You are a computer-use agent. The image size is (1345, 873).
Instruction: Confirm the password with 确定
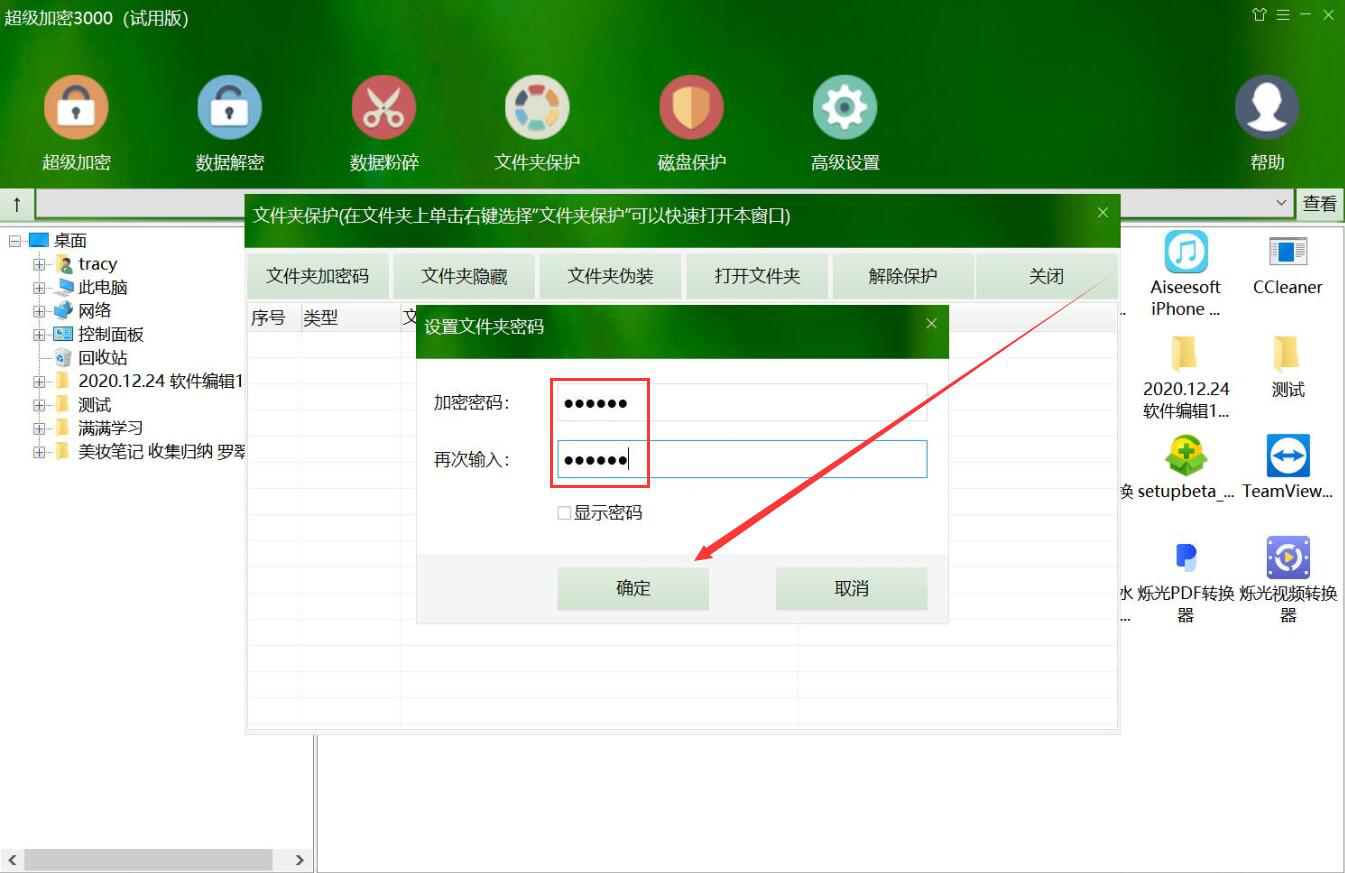point(633,589)
